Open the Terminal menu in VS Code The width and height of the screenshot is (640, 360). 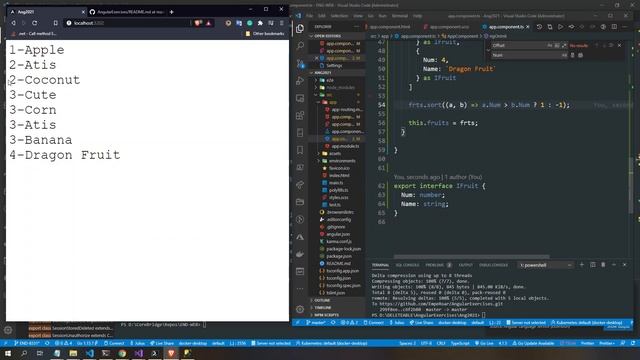point(400,16)
